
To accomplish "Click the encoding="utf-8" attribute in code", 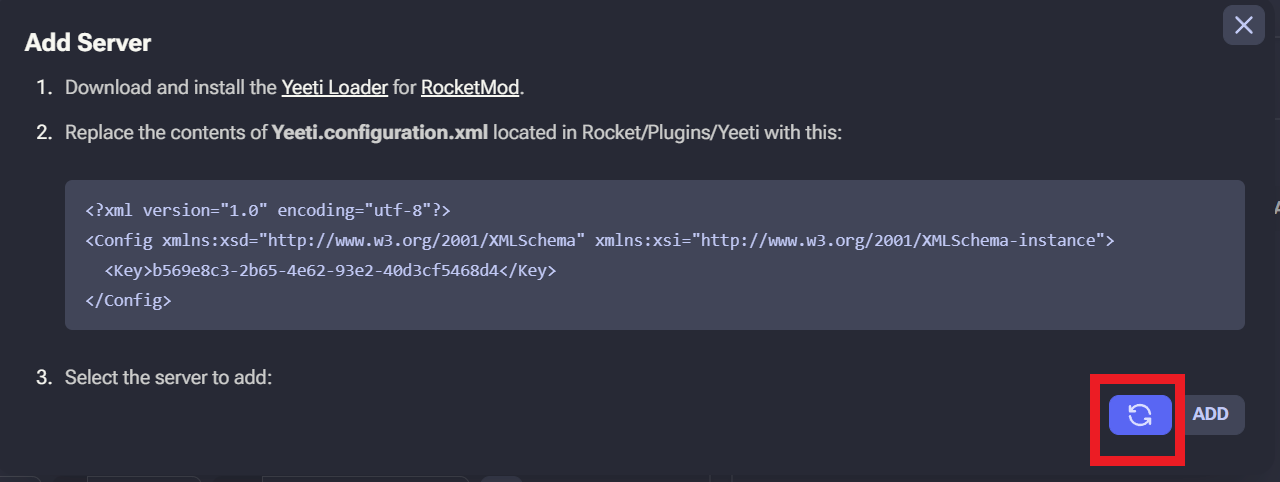I will point(354,211).
